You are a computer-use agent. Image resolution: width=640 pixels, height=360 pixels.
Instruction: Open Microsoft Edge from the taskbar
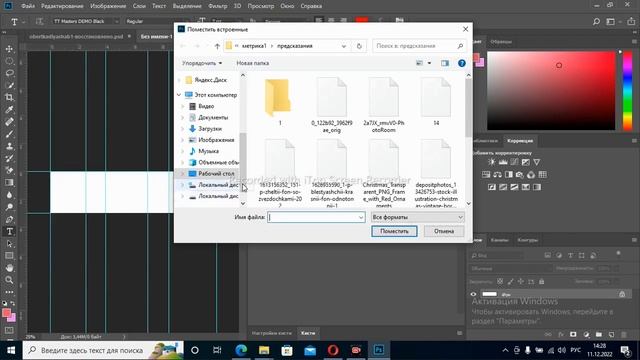point(241,350)
